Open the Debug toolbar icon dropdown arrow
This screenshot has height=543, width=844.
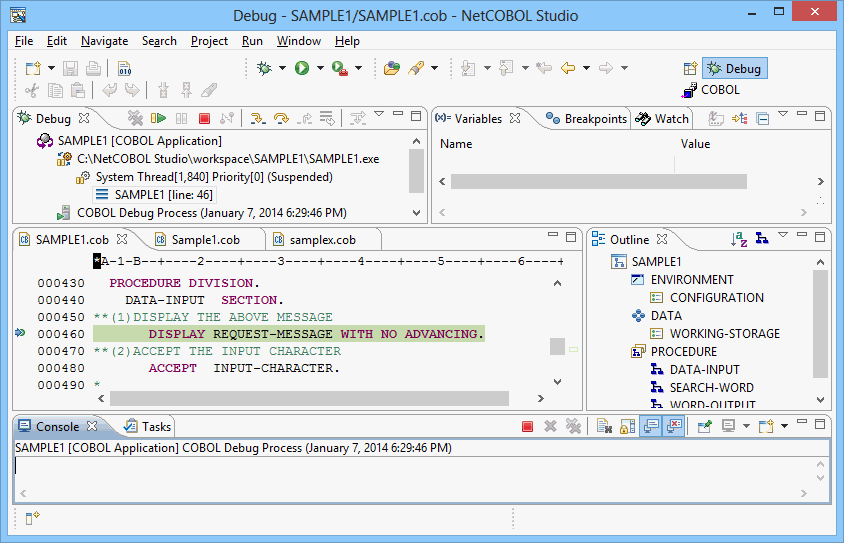point(282,68)
